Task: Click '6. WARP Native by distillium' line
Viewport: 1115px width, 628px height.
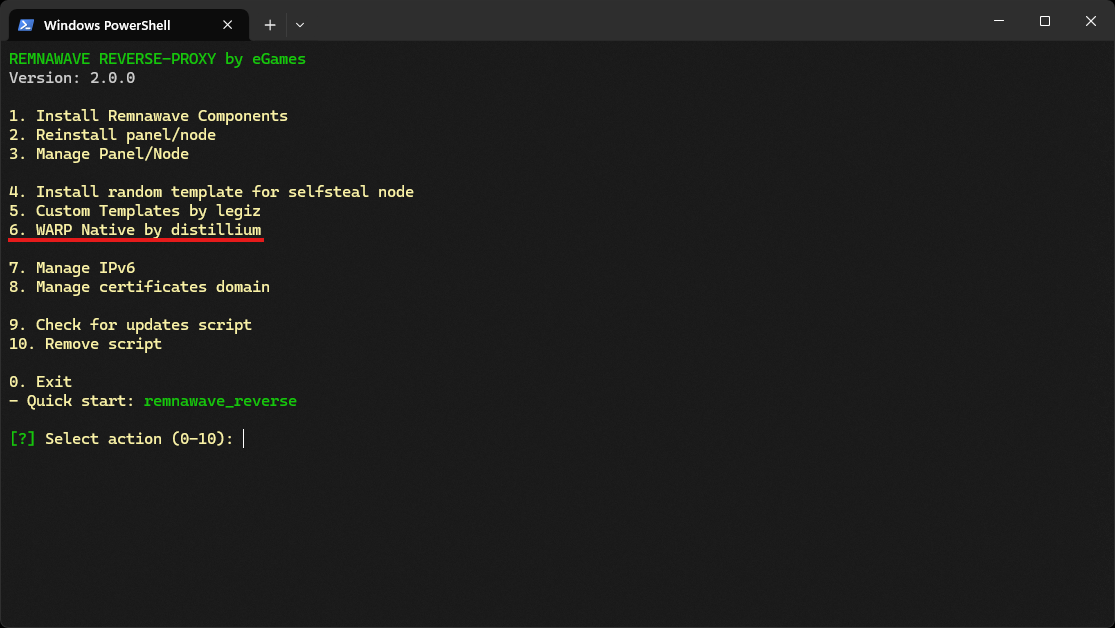Action: point(135,230)
